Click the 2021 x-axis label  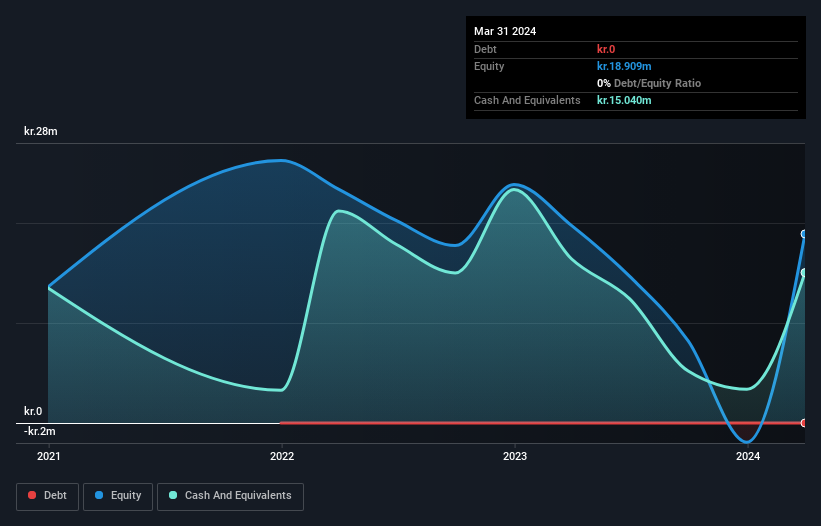click(49, 456)
